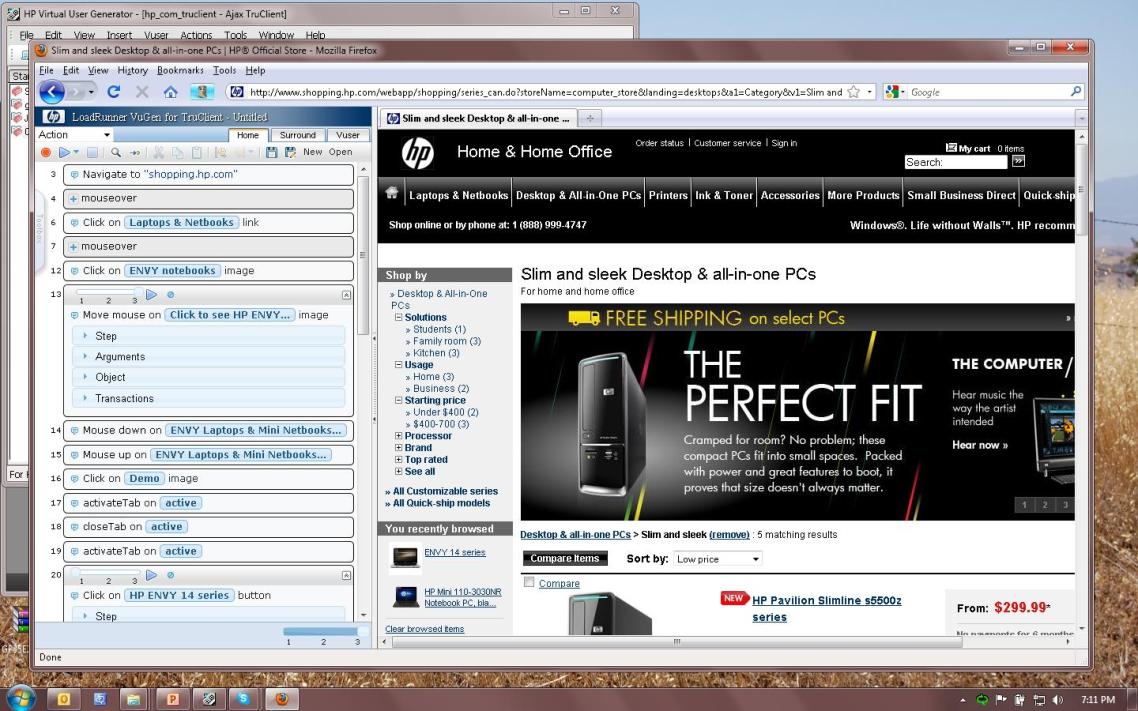Start recording with the red Record button
Viewport: 1138px width, 711px height.
point(46,152)
